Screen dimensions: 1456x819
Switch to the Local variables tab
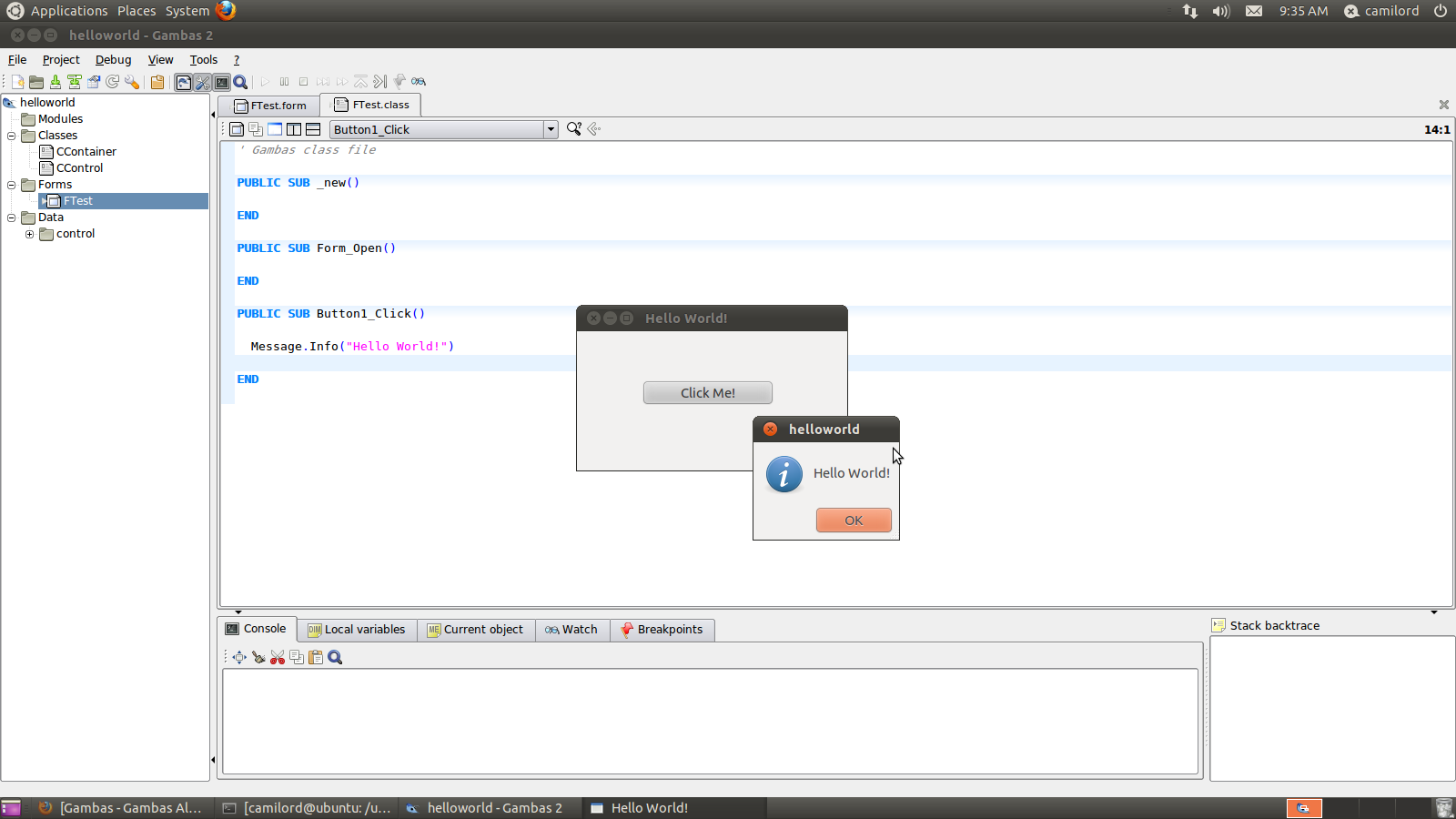click(x=357, y=630)
